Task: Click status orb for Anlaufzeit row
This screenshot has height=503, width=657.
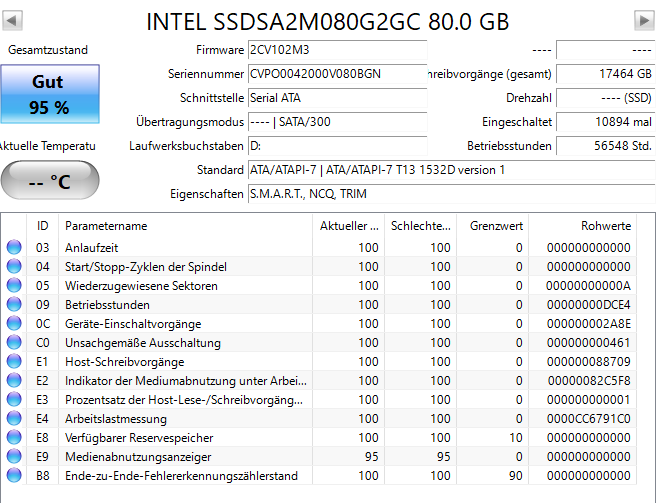Action: pyautogui.click(x=14, y=247)
